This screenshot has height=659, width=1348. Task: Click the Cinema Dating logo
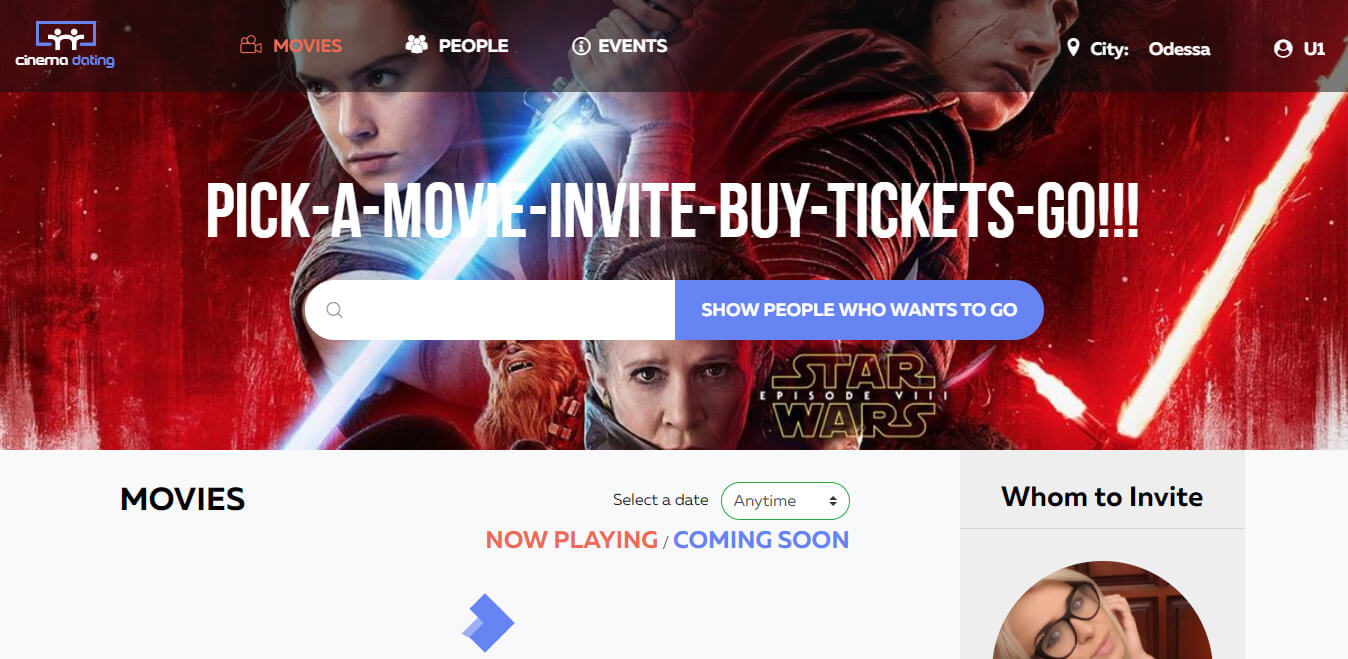65,44
